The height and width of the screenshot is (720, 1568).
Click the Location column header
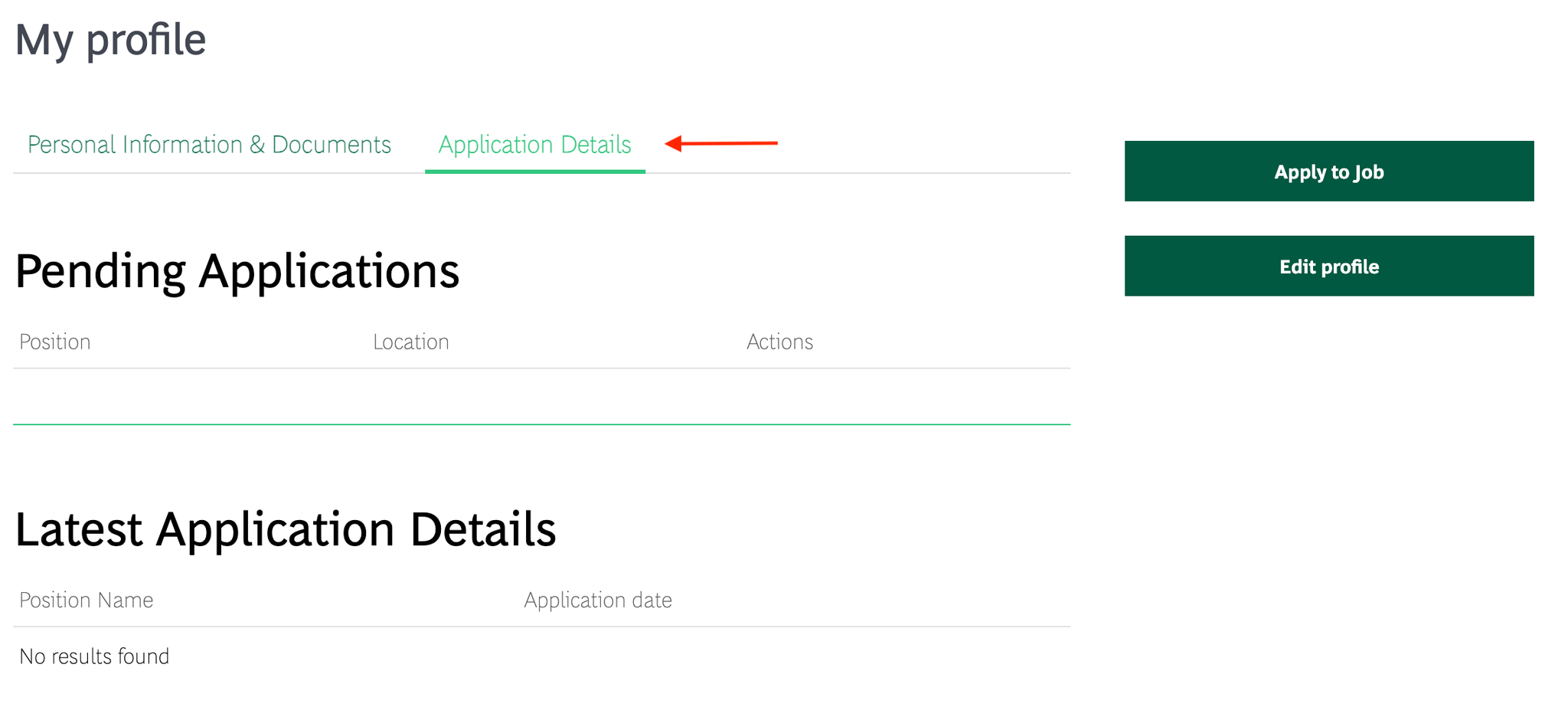coord(410,342)
